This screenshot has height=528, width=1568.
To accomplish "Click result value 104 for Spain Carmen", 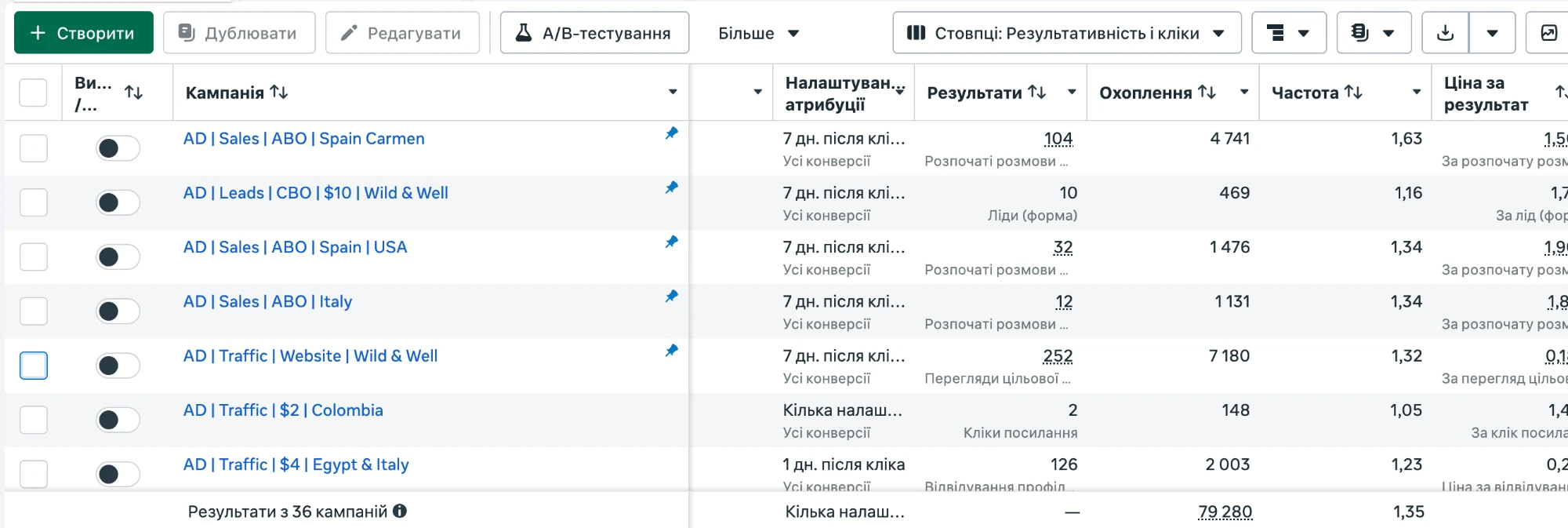I will click(1058, 139).
